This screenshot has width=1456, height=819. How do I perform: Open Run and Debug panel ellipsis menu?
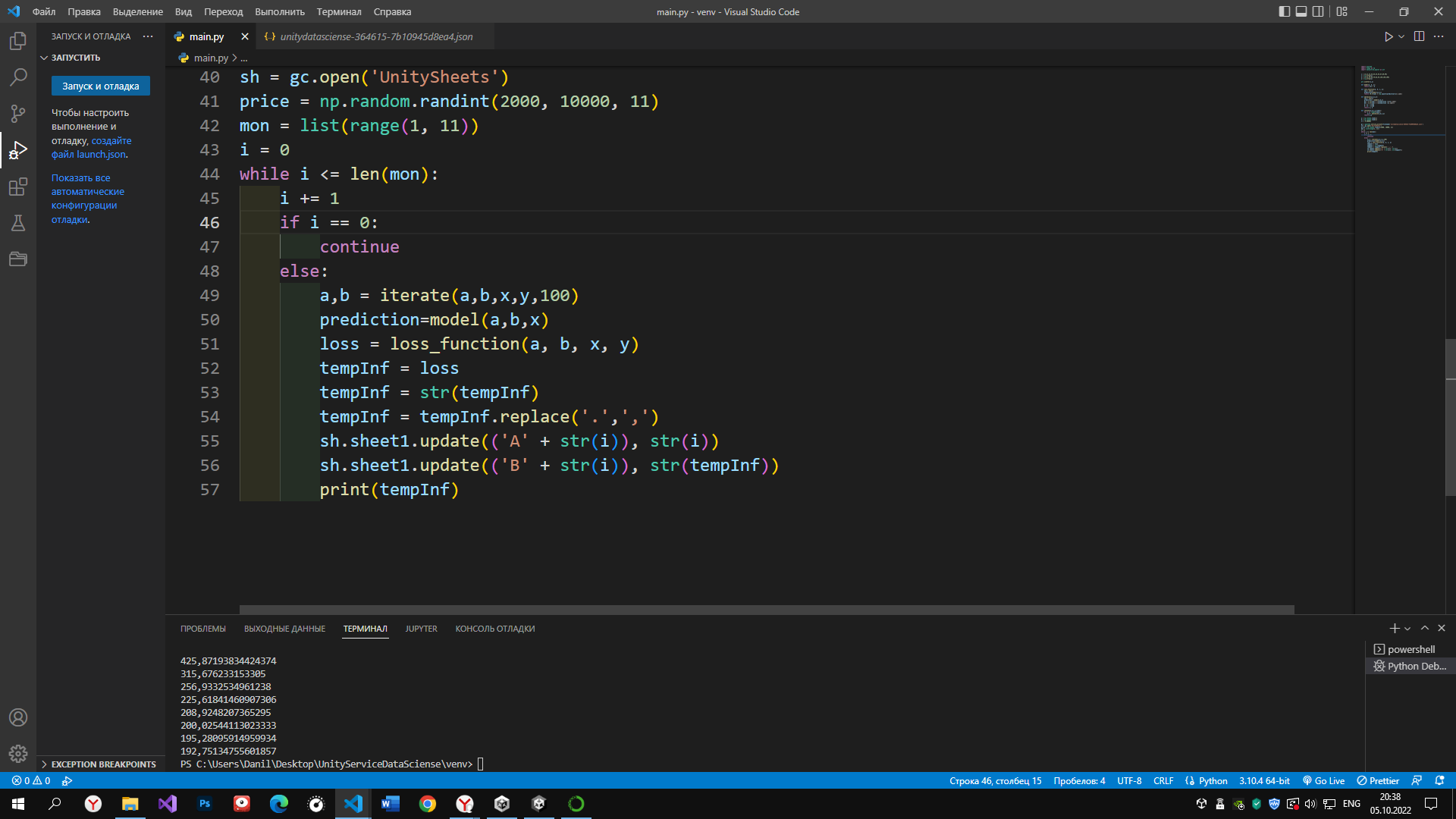(x=148, y=36)
